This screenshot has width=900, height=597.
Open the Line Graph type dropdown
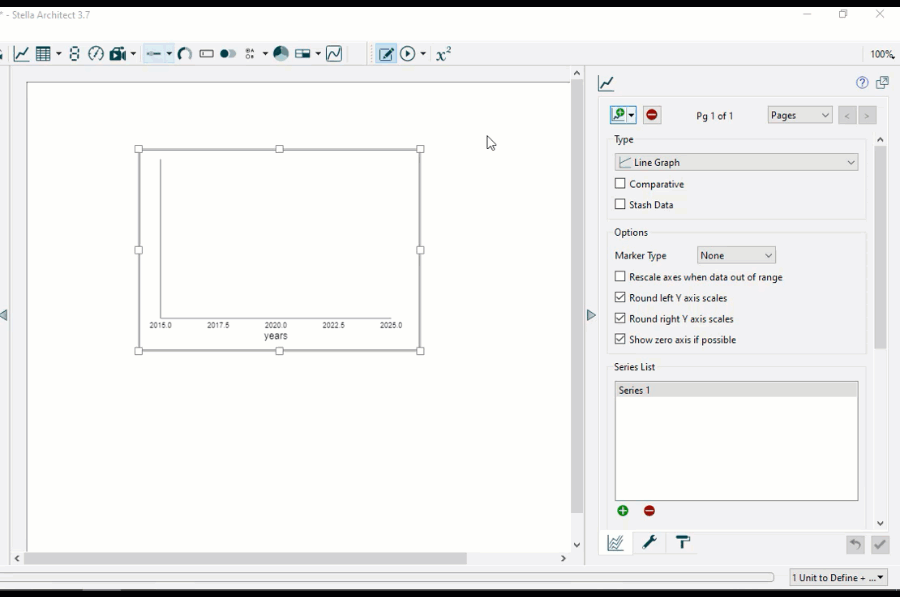tap(736, 162)
